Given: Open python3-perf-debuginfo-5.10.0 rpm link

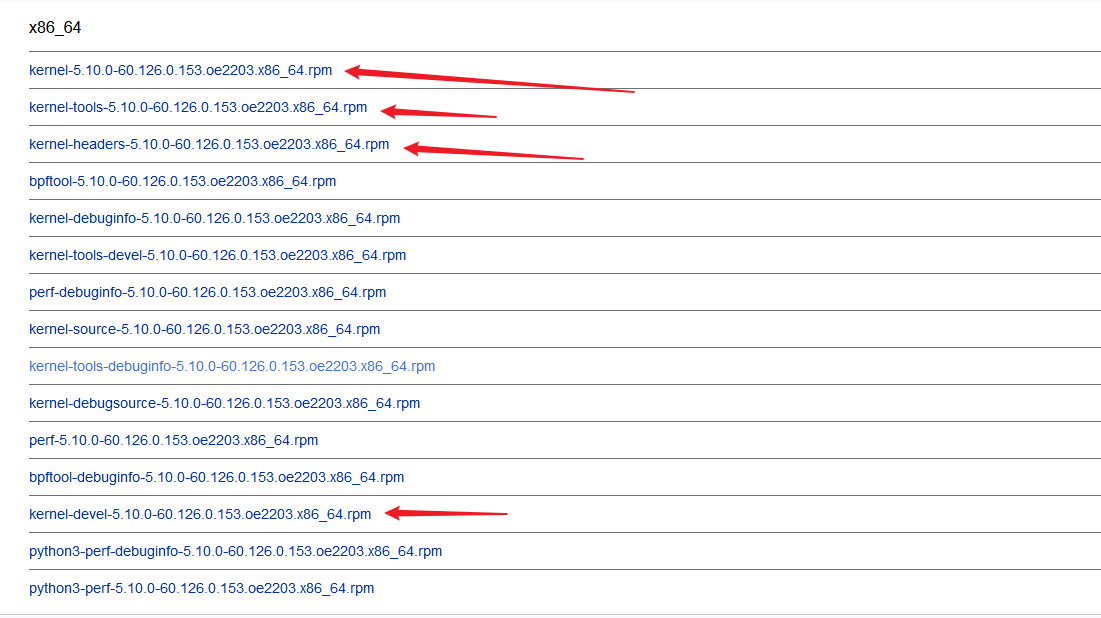Looking at the screenshot, I should tap(235, 551).
